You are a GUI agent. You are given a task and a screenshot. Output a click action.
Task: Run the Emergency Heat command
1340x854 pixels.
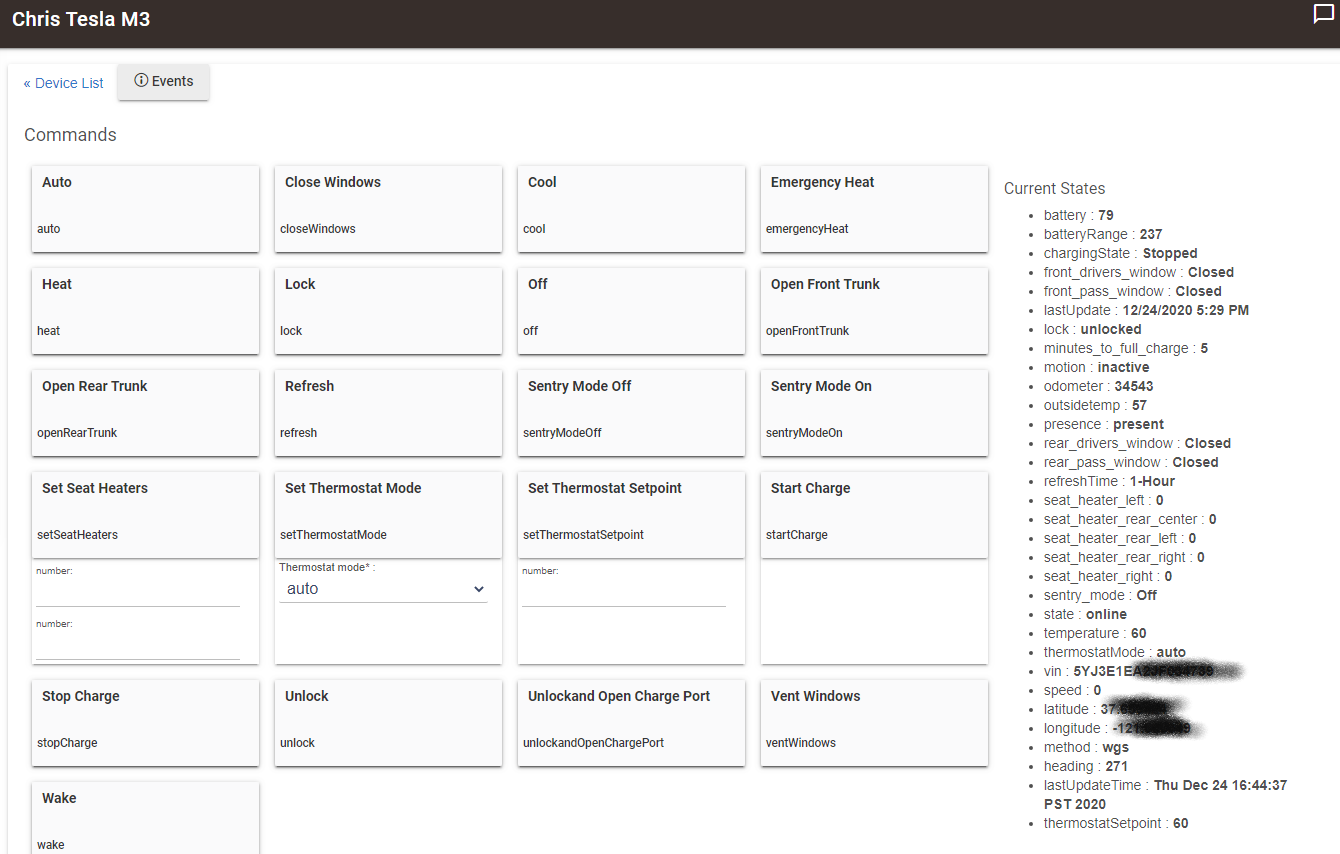click(874, 209)
